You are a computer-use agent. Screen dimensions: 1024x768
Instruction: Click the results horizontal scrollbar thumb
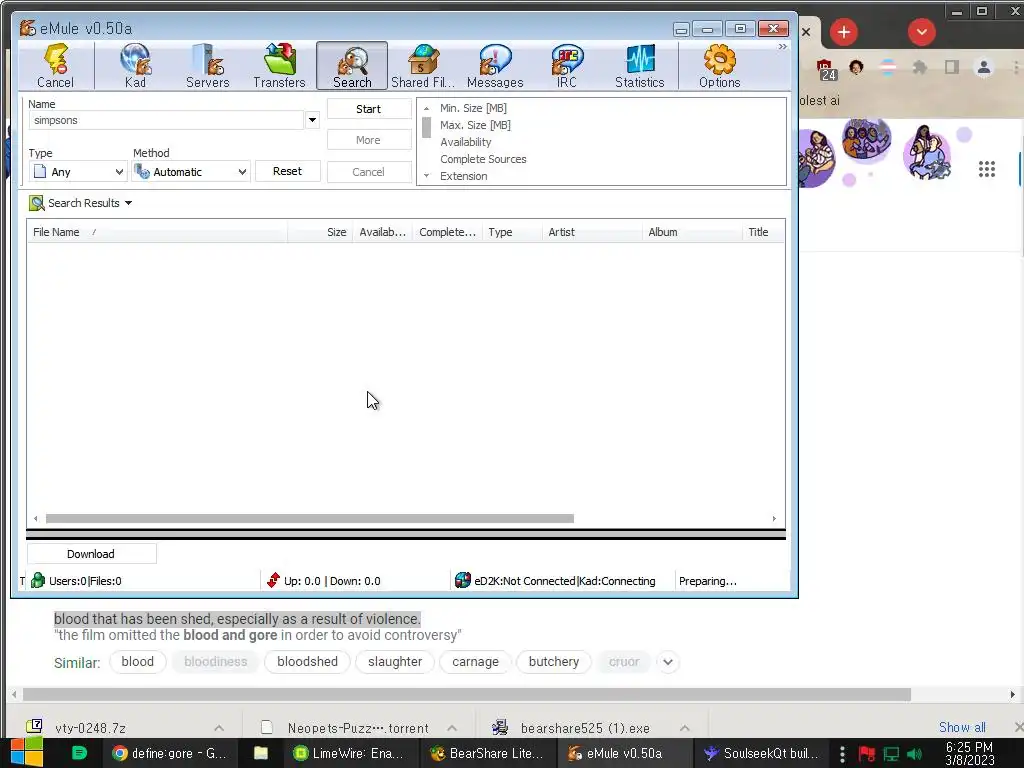click(x=310, y=519)
